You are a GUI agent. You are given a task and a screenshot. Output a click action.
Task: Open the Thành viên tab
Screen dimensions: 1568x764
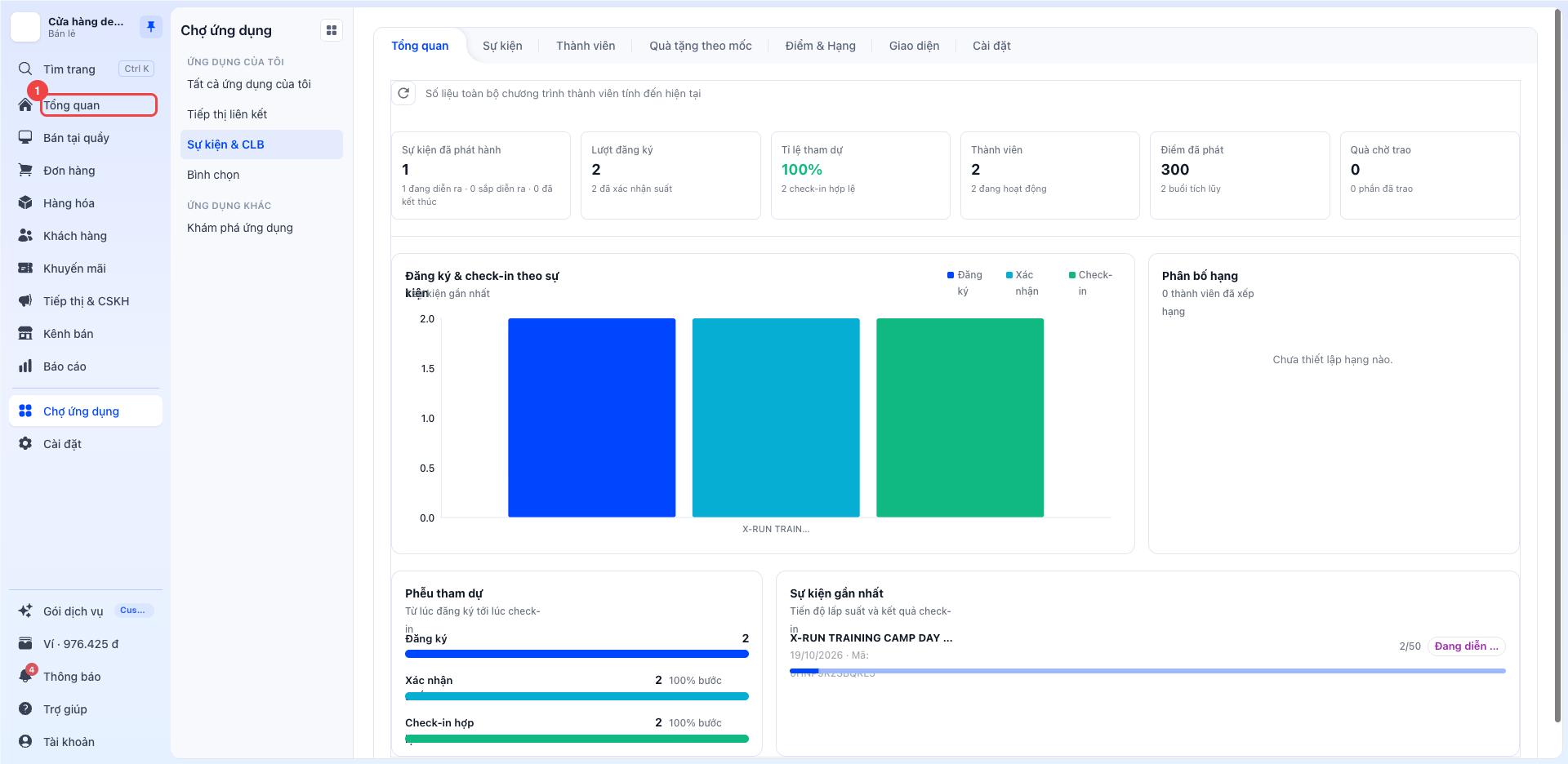point(586,46)
